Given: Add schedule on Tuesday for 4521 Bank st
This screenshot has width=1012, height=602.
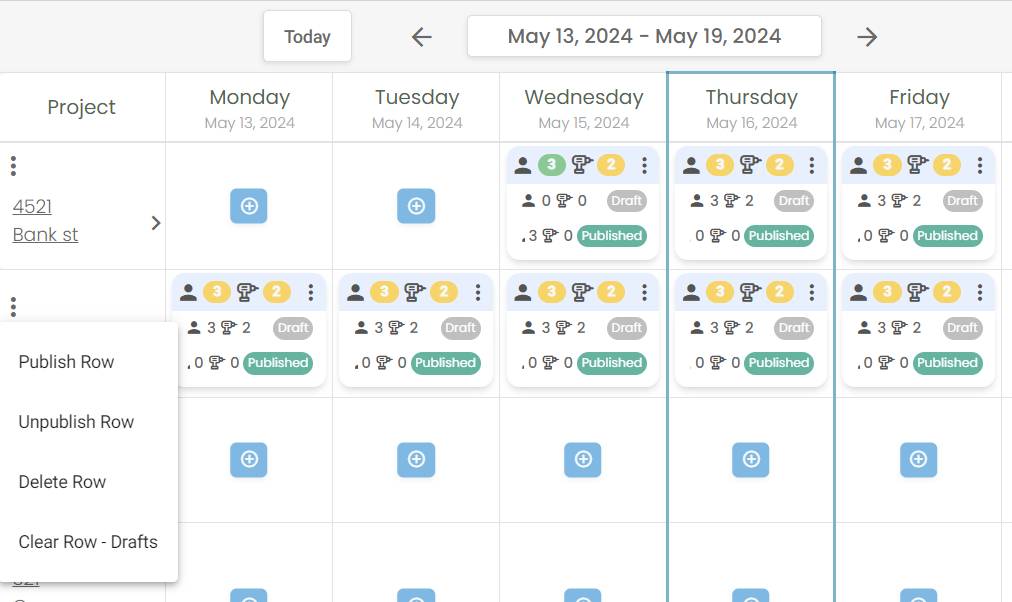Looking at the screenshot, I should [416, 206].
